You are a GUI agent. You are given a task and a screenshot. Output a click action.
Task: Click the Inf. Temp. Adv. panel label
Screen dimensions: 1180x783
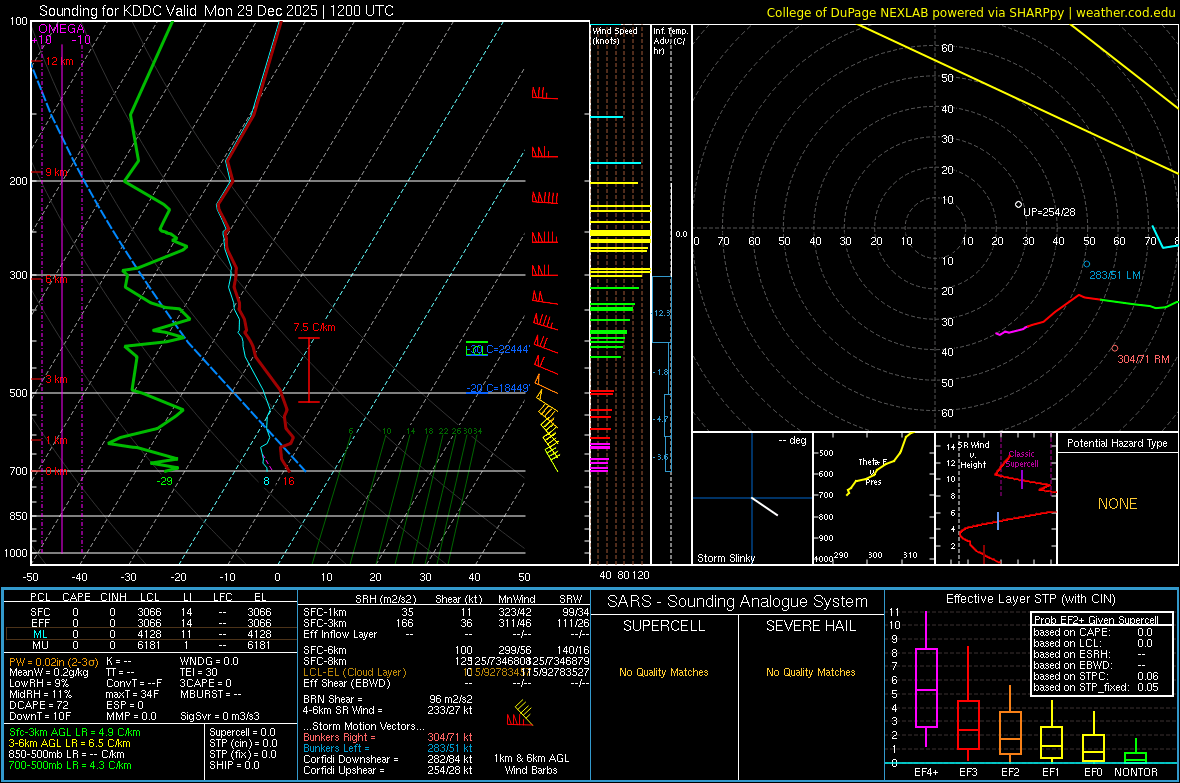[x=669, y=41]
